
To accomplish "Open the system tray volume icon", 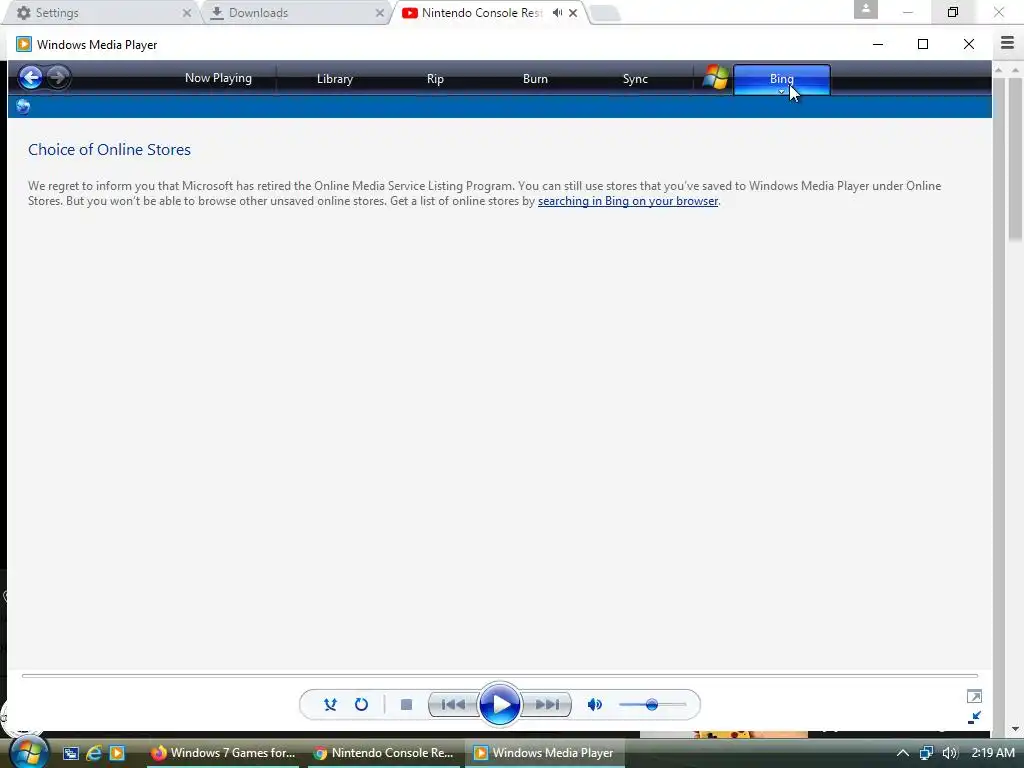I will pos(950,753).
